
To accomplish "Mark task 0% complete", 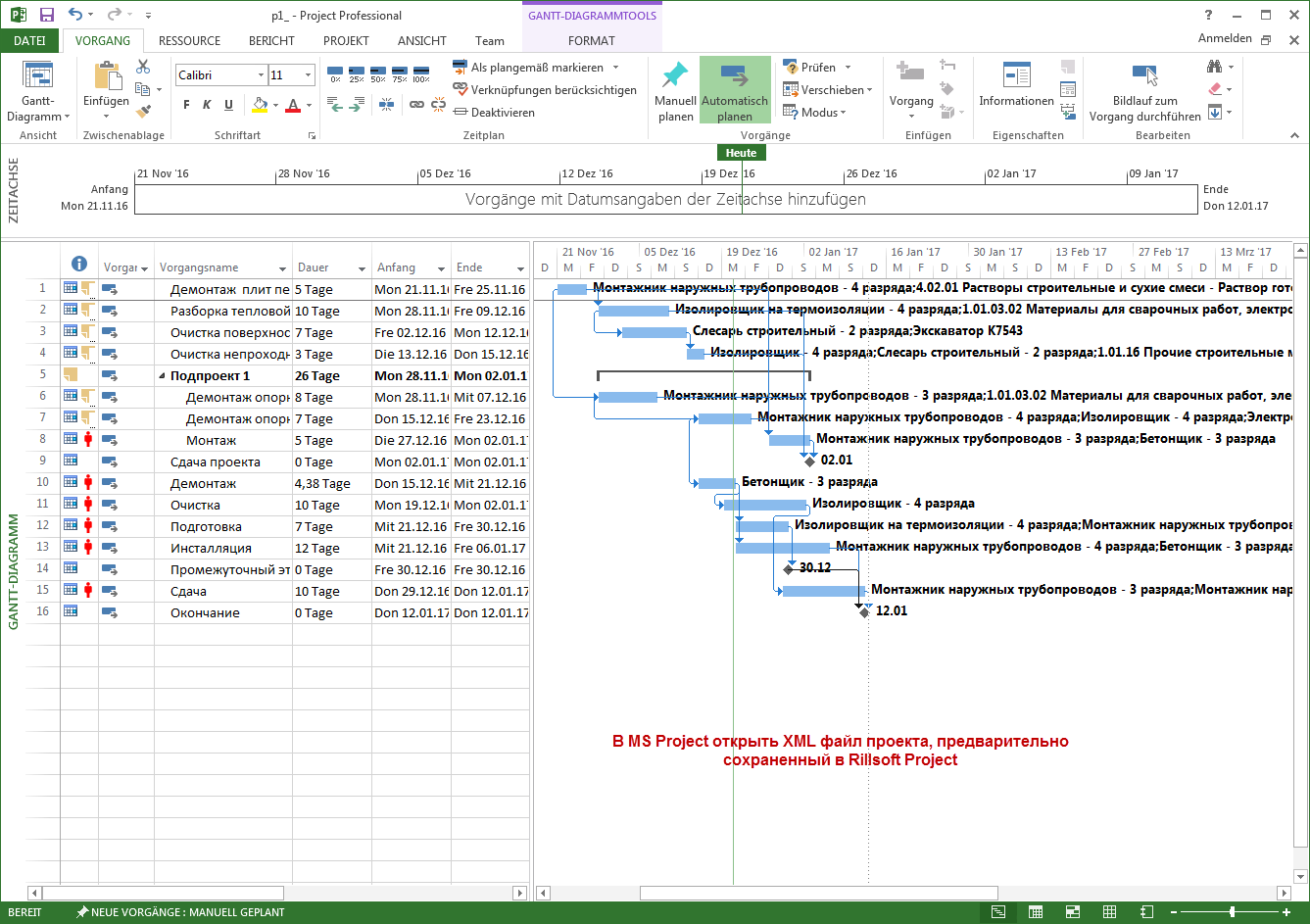I will pyautogui.click(x=335, y=74).
